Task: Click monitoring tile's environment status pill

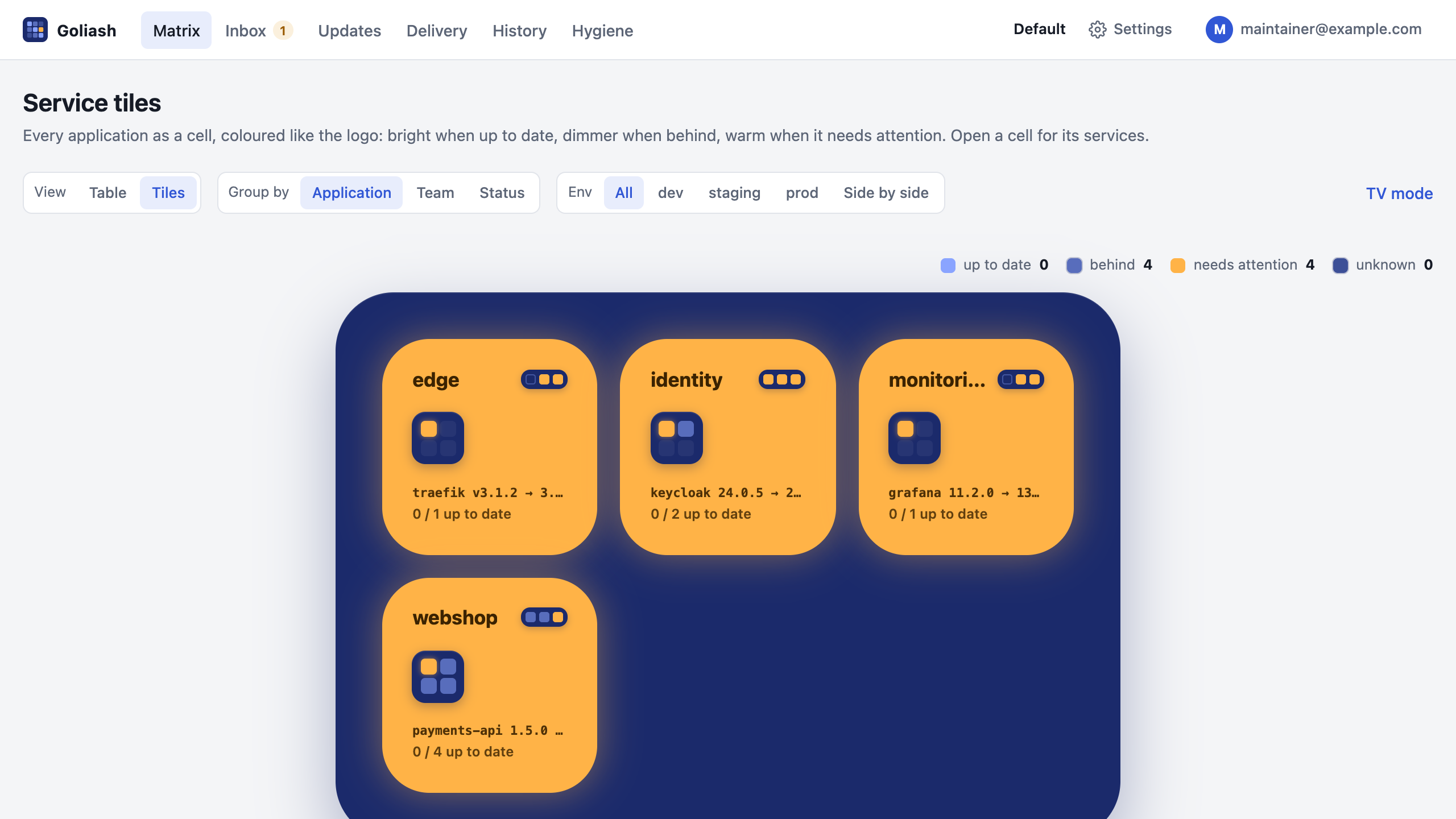Action: pyautogui.click(x=1020, y=379)
